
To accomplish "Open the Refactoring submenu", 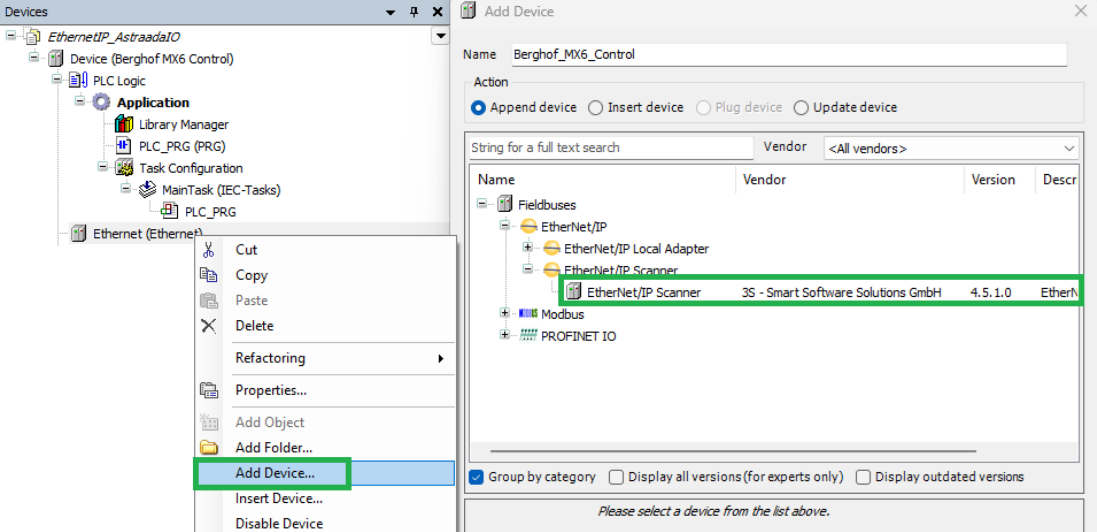I will [325, 358].
